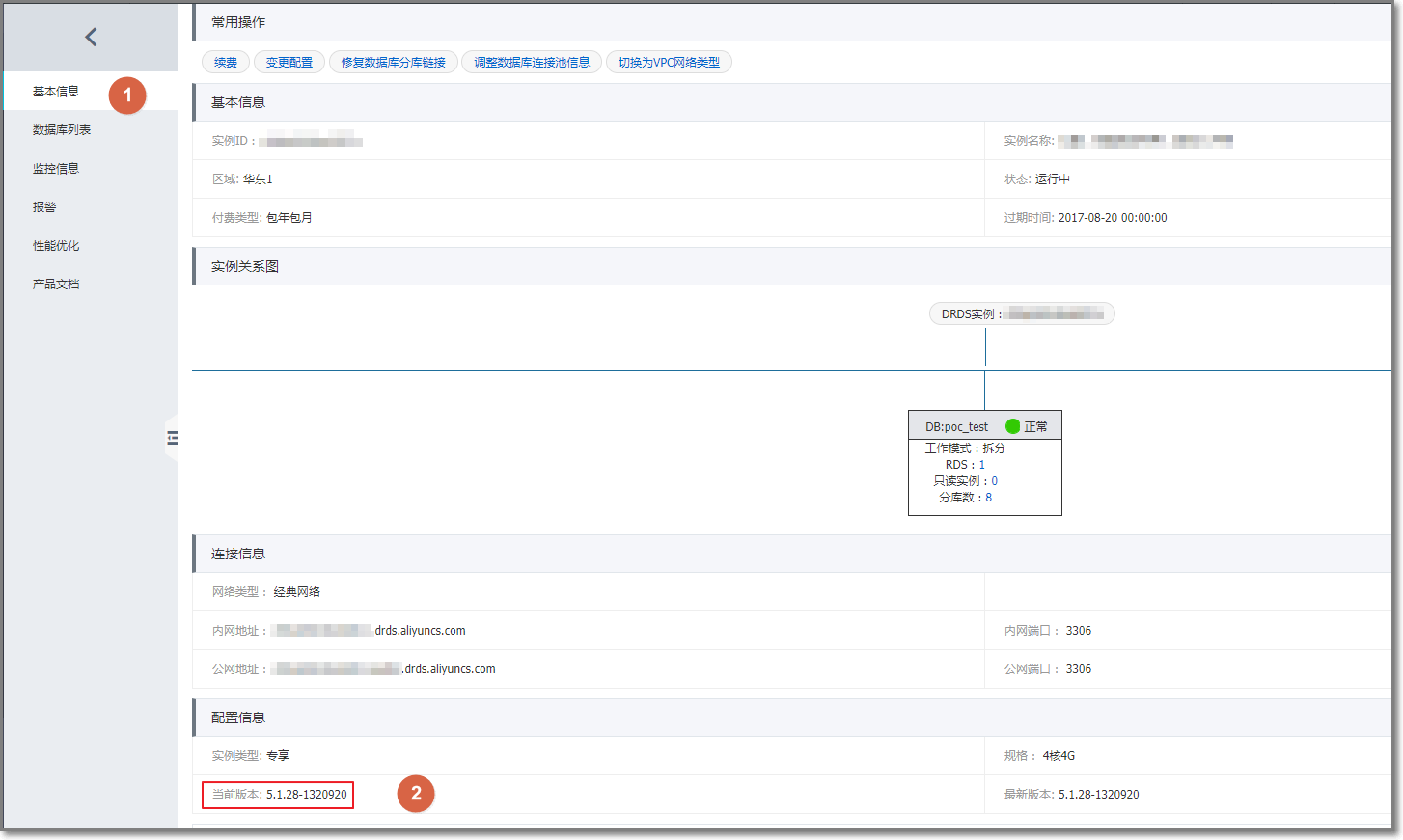Click the 区域 value 华东1
Screen dimensions: 1403x840
click(x=258, y=179)
